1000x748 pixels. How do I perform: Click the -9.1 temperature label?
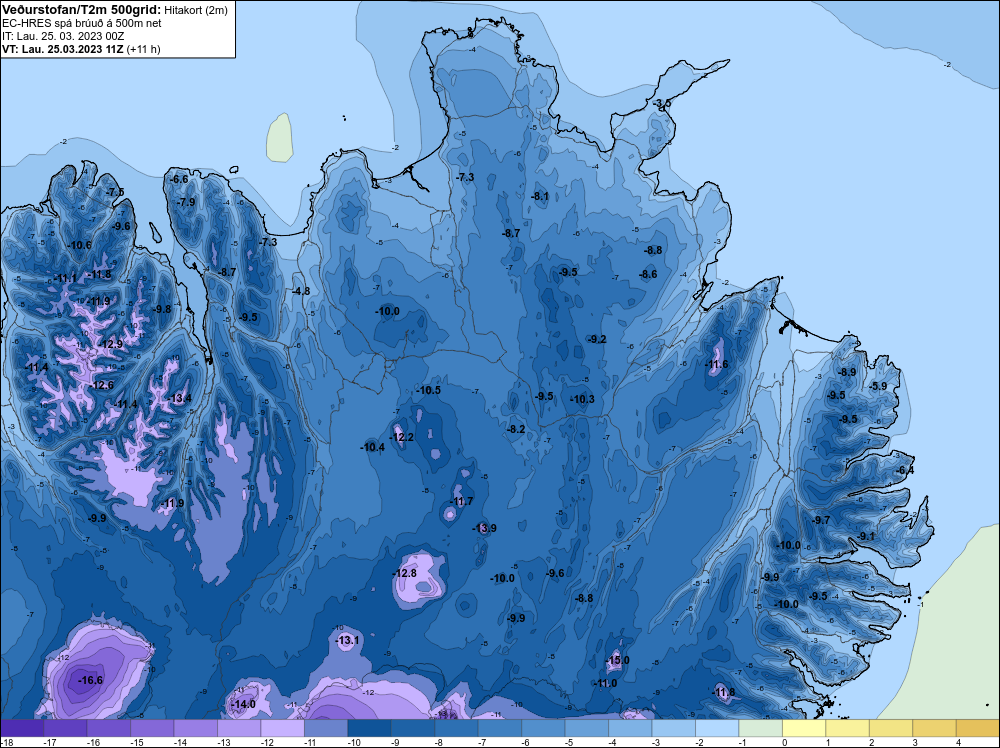pyautogui.click(x=866, y=536)
